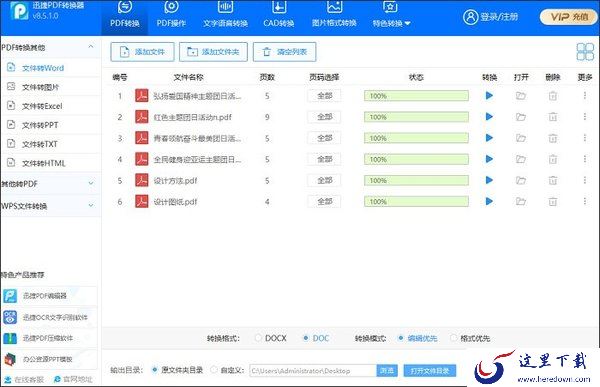
Task: Click the progress bar of row 1
Action: [416, 96]
